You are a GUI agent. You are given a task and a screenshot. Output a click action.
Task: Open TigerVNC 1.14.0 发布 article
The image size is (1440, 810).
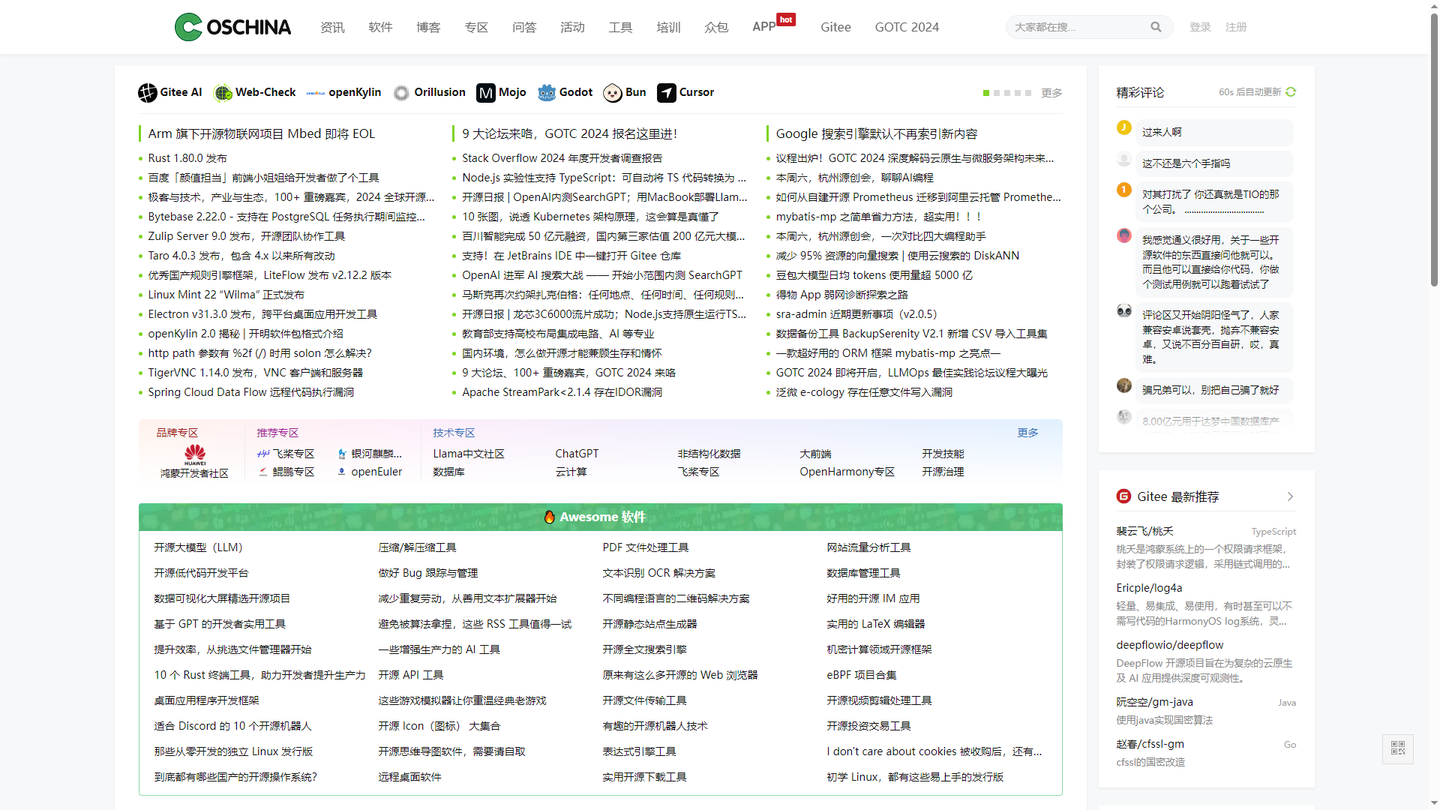(255, 373)
